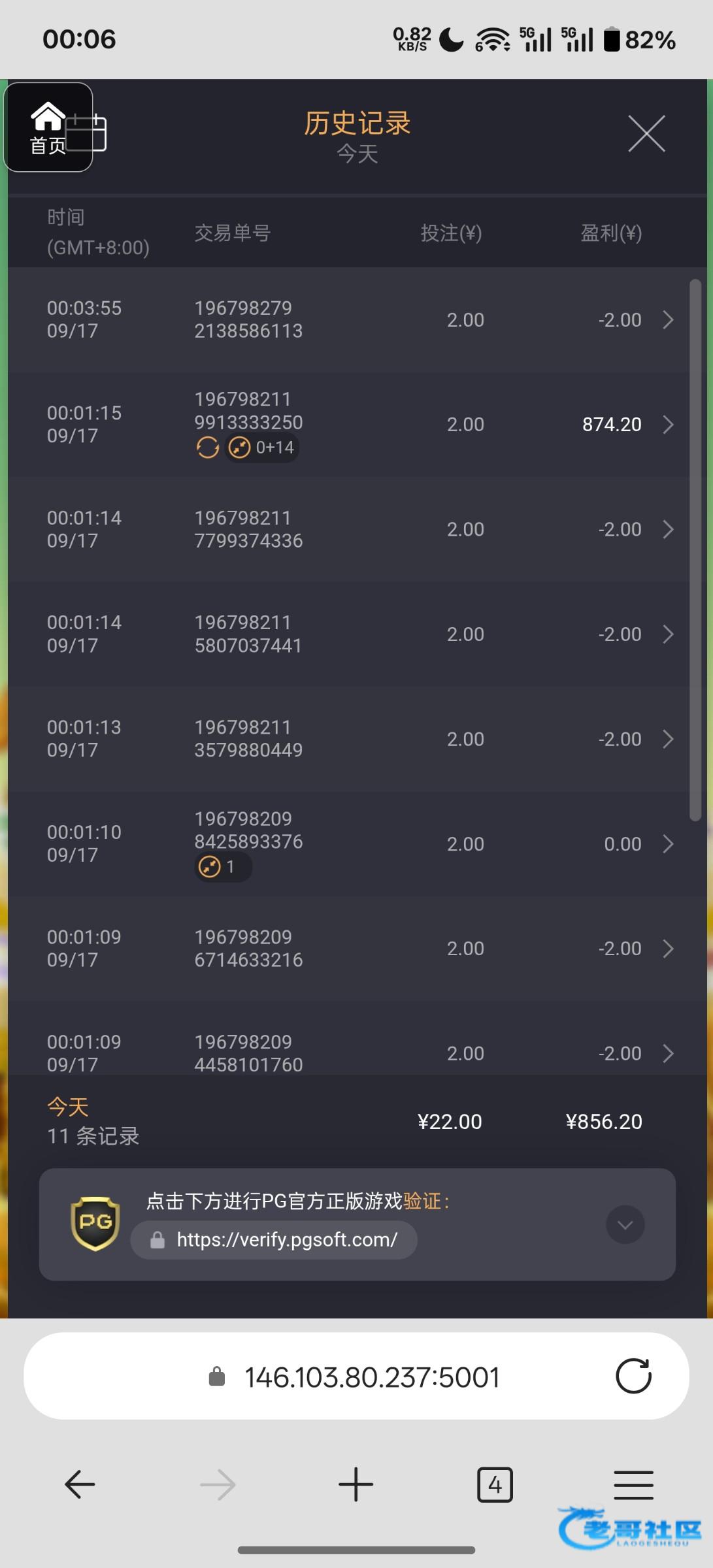713x1568 pixels.
Task: Expand details for the 0.00 profit record
Action: 668,844
